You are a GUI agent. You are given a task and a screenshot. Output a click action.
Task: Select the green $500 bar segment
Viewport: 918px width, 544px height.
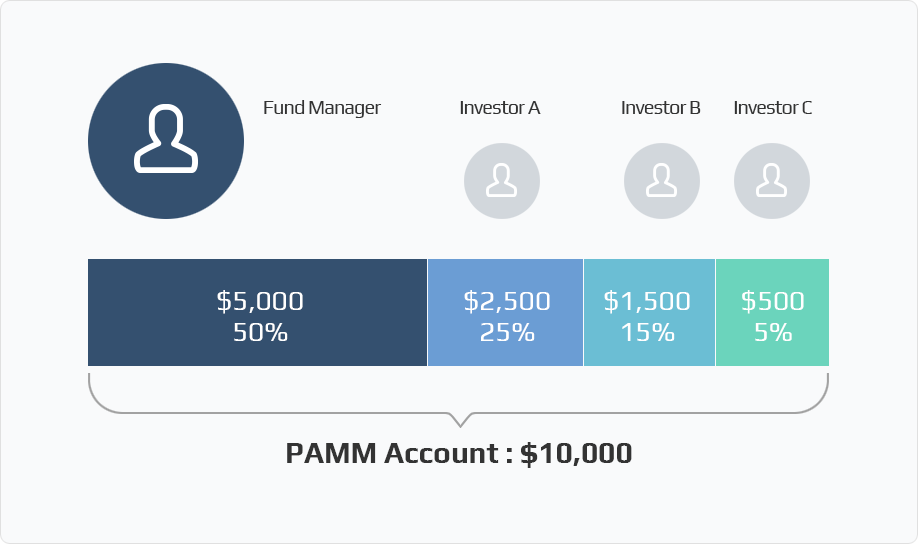click(772, 313)
